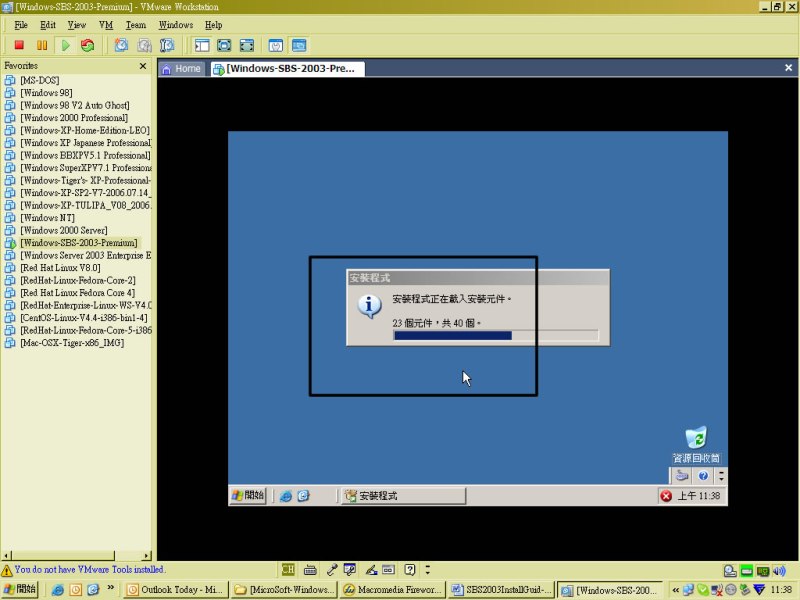This screenshot has height=600, width=800.
Task: Click the Revert to Snapshot toolbar icon
Action: click(x=144, y=45)
